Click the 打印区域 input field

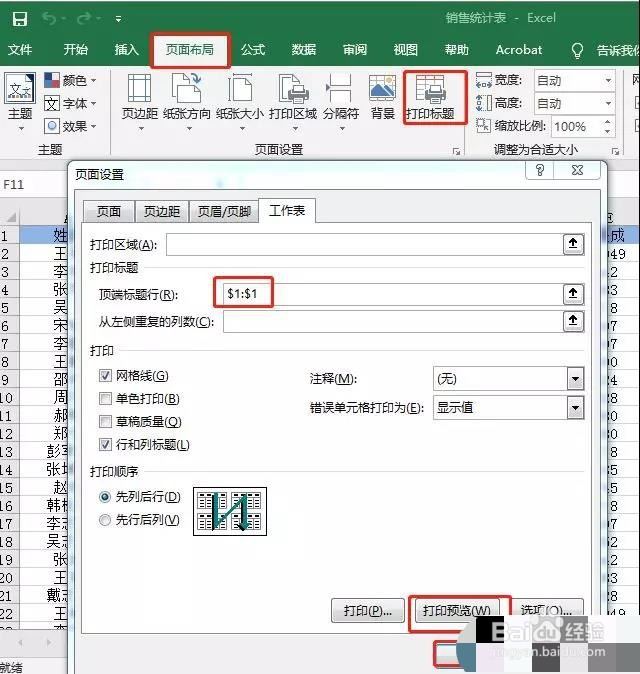click(364, 244)
